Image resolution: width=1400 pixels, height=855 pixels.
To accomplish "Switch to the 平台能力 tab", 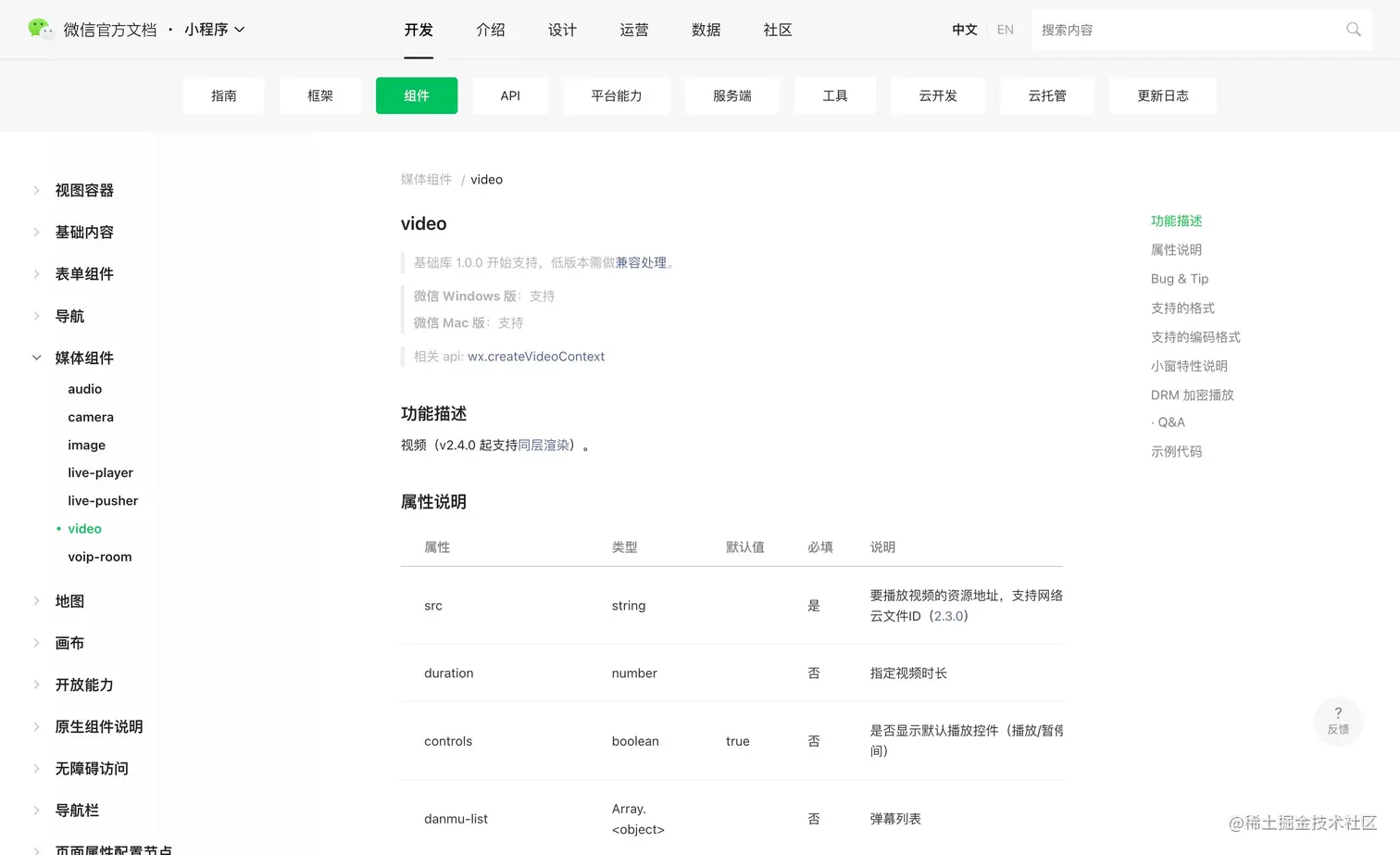I will click(x=617, y=95).
